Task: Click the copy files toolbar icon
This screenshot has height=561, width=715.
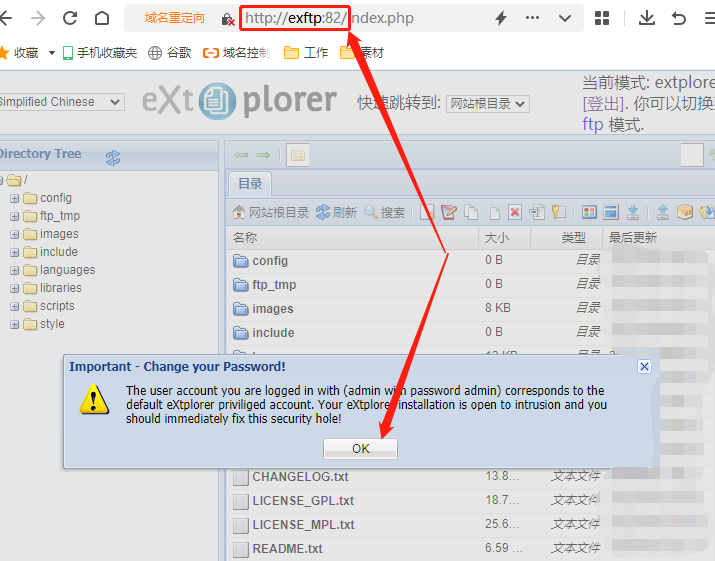Action: pos(471,212)
